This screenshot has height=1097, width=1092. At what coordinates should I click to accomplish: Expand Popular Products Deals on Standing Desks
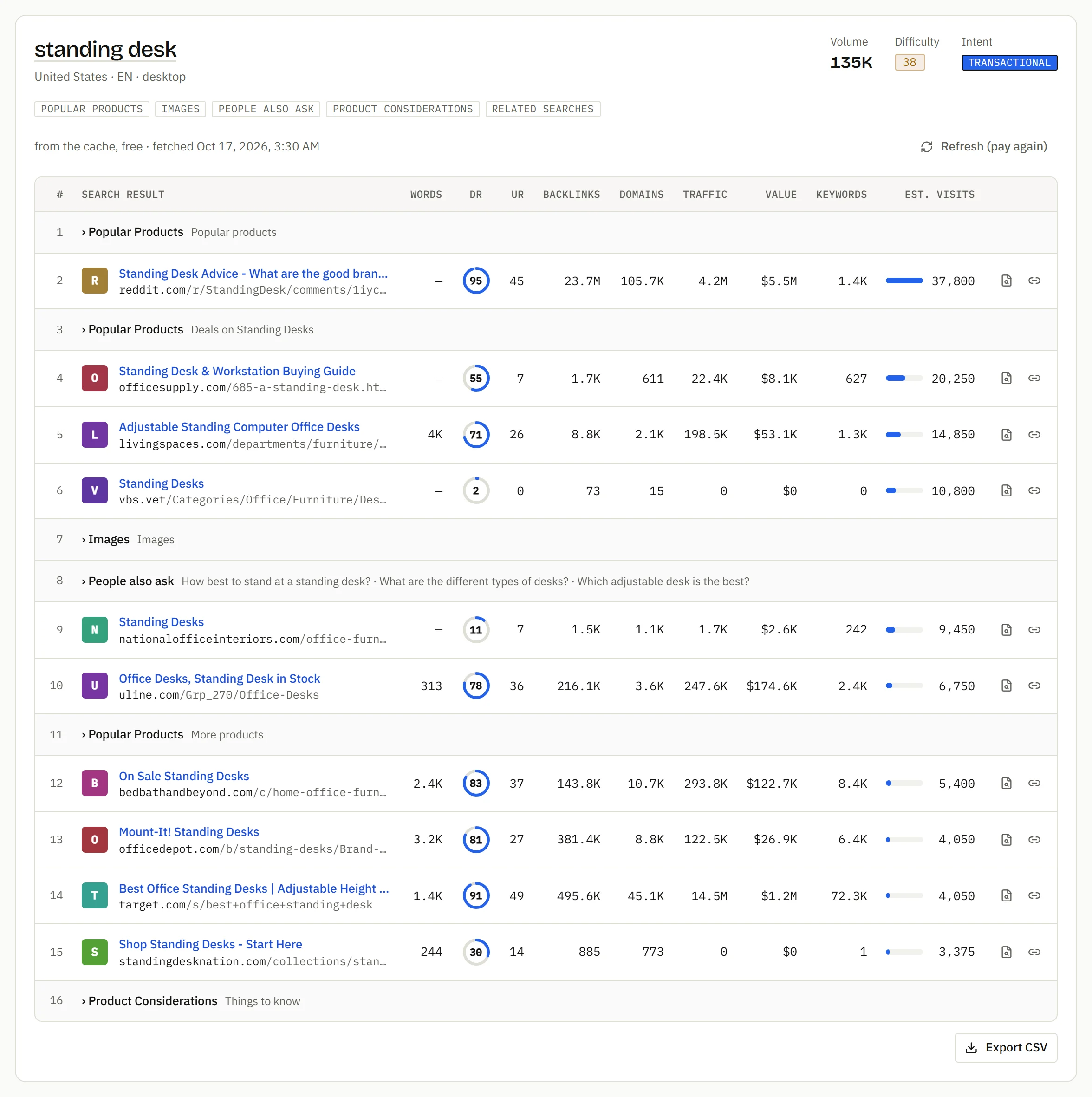coord(546,330)
